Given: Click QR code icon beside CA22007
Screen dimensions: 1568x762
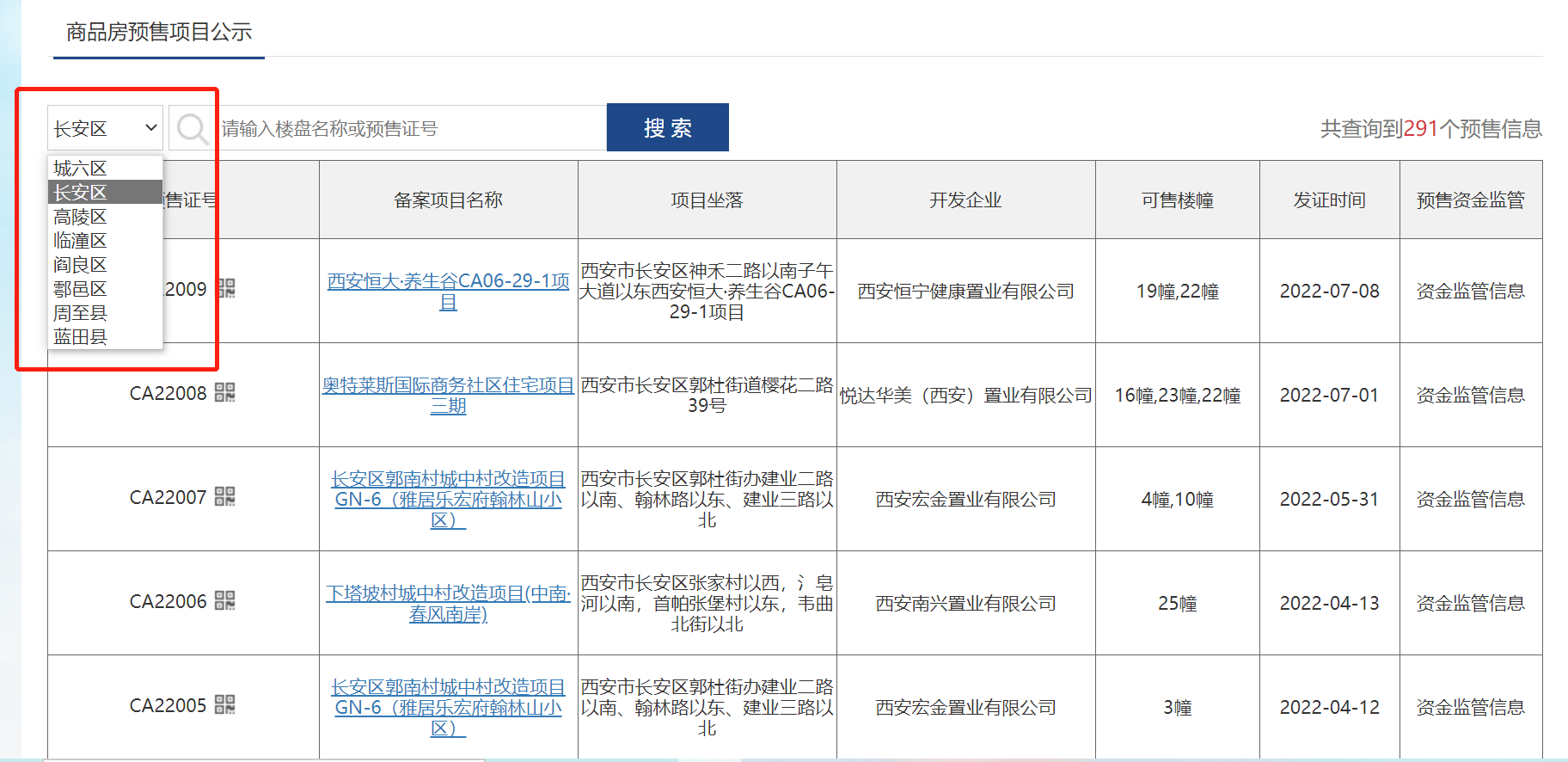Looking at the screenshot, I should [224, 497].
